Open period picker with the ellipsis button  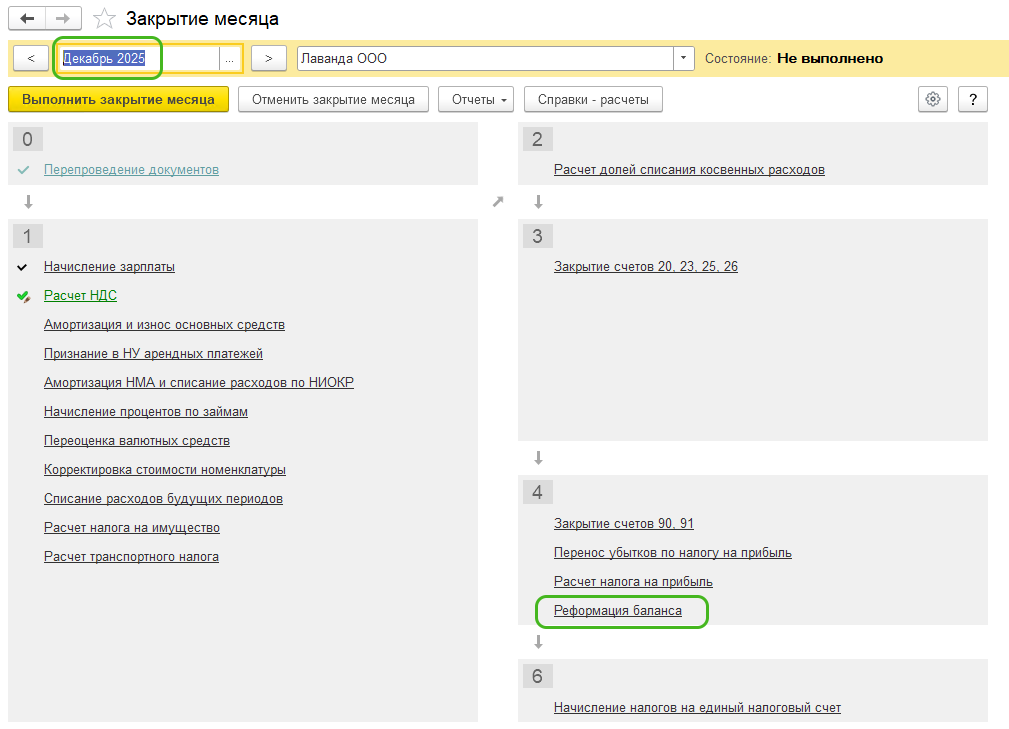click(230, 59)
